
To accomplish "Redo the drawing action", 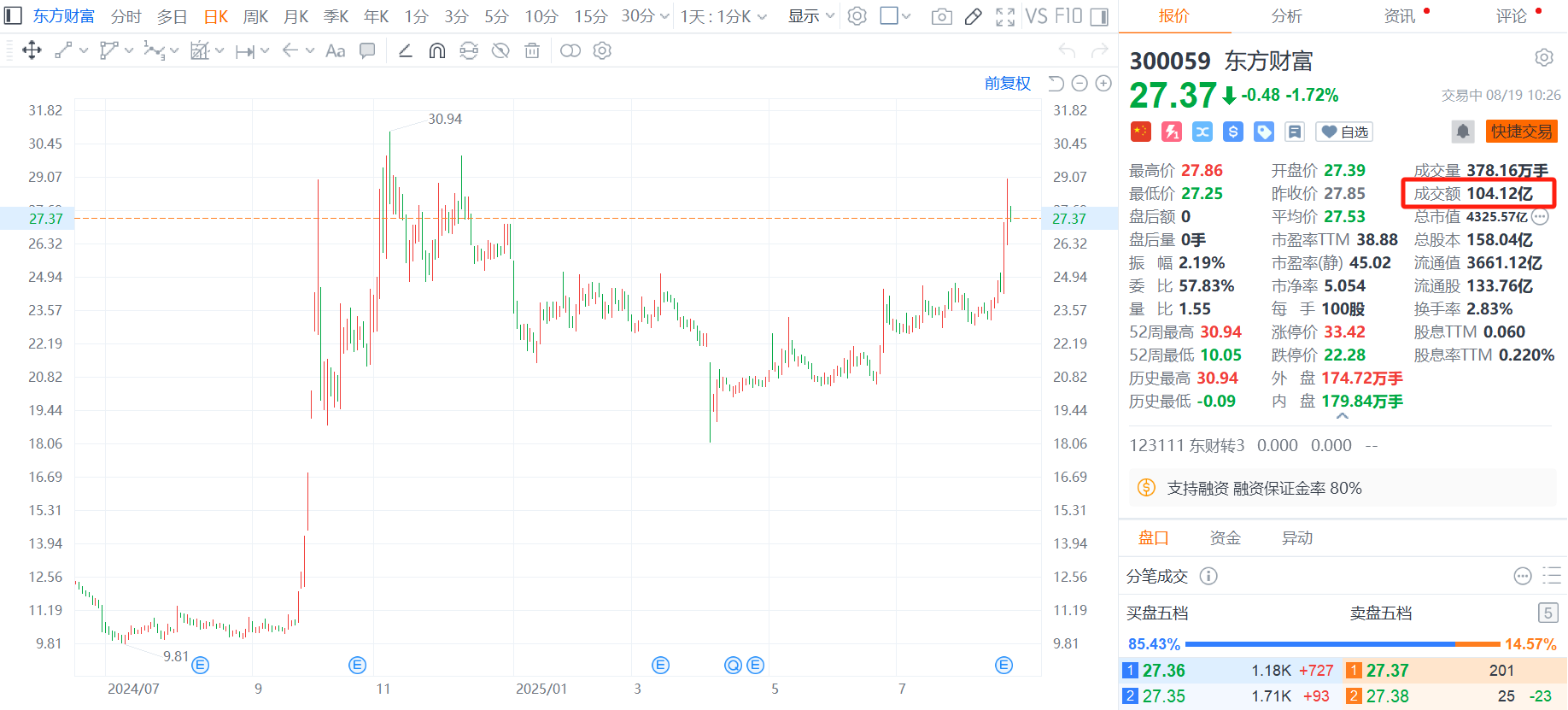I will point(1099,50).
